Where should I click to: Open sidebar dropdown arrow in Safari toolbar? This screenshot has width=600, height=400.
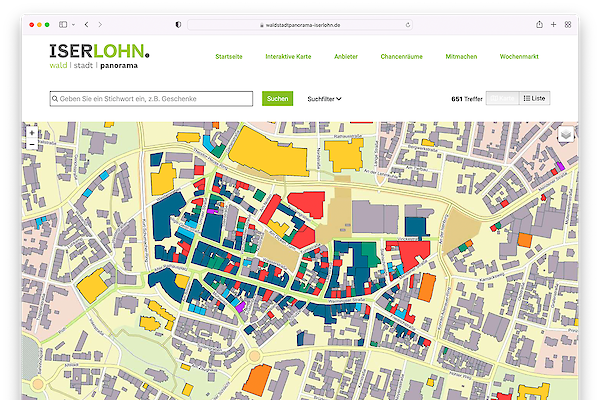[x=72, y=23]
